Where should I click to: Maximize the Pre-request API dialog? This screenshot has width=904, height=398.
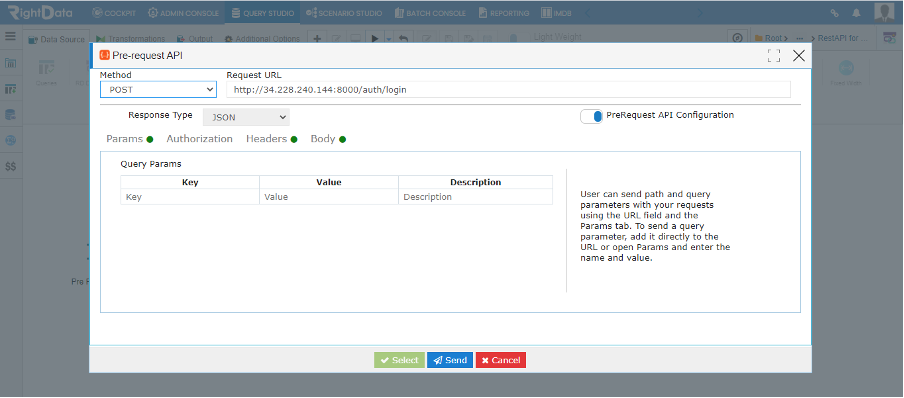(x=774, y=55)
